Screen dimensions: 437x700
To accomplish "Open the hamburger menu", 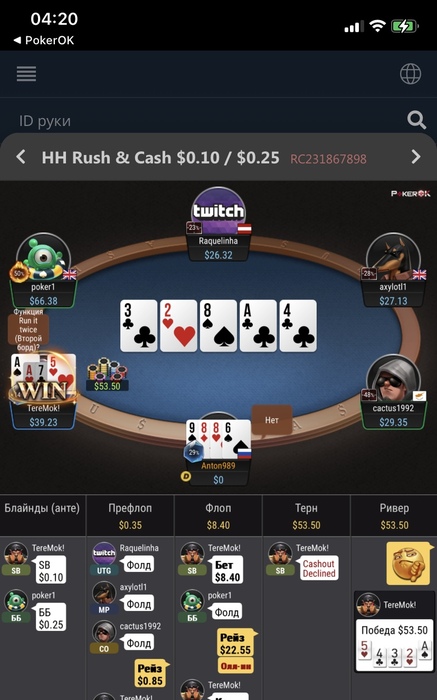I will pos(26,74).
